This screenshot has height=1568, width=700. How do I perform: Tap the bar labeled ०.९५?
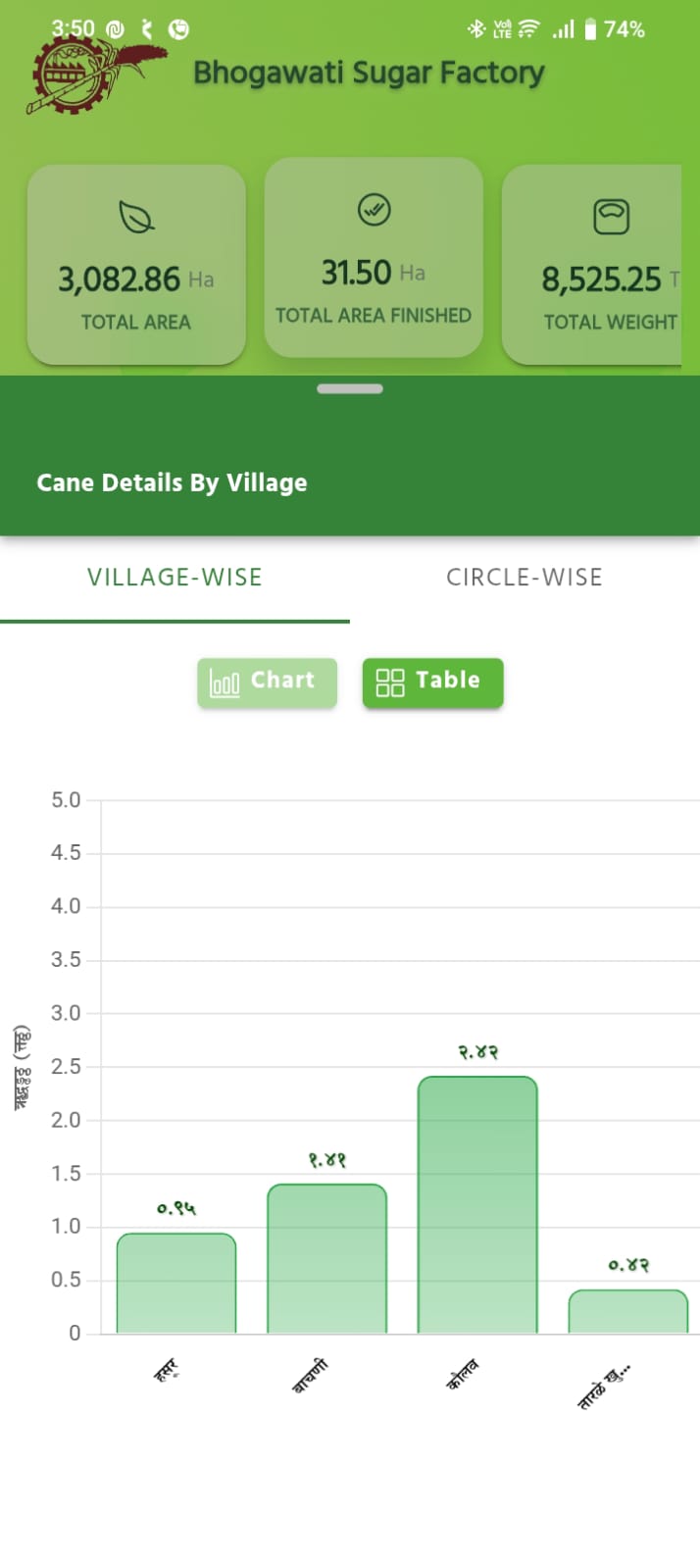pos(176,1283)
